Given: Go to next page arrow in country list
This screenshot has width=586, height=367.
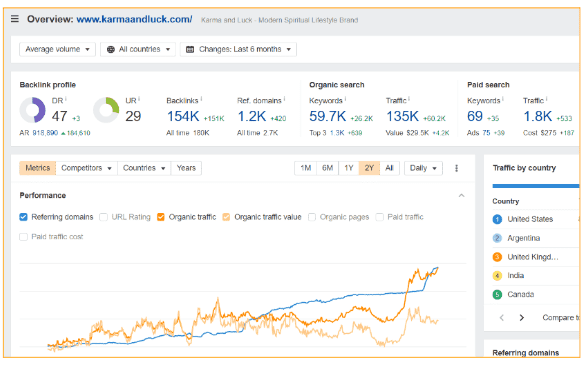Looking at the screenshot, I should pyautogui.click(x=522, y=318).
